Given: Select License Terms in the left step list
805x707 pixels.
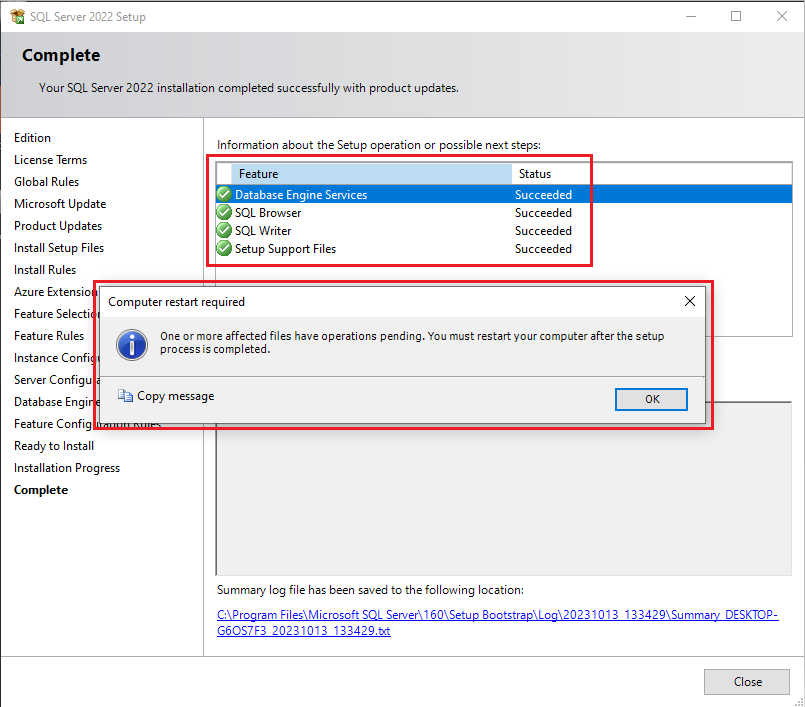Looking at the screenshot, I should [50, 160].
